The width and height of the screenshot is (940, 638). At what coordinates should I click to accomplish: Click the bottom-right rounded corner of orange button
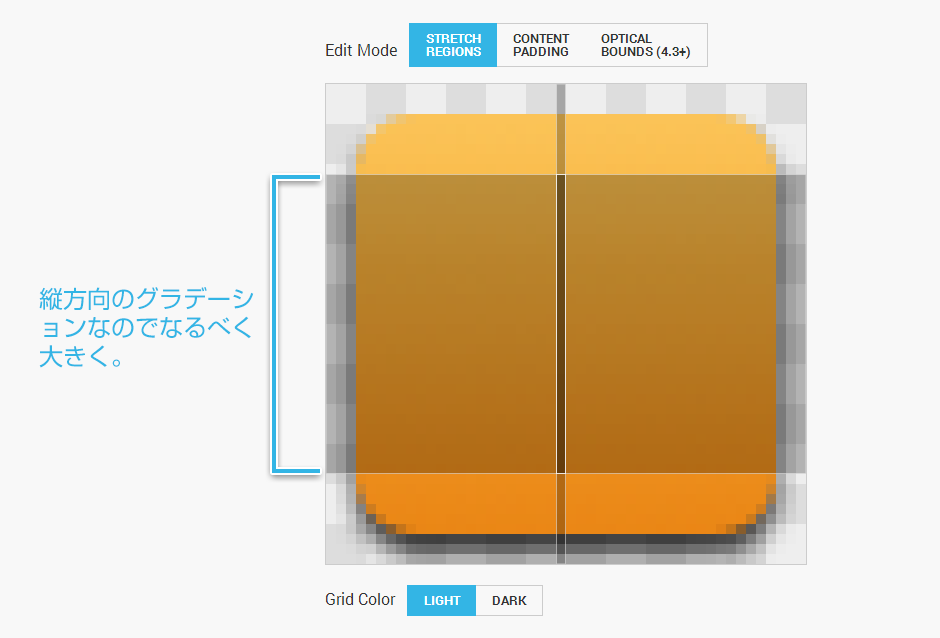click(x=755, y=514)
